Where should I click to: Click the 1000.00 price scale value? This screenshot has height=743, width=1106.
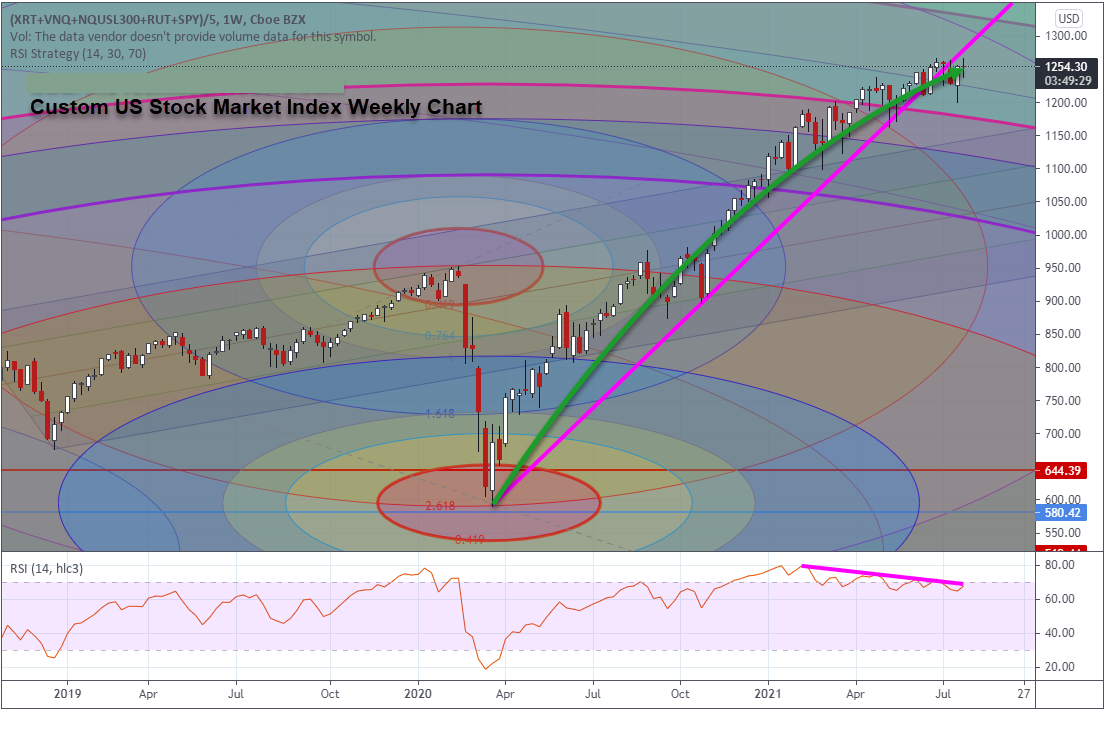1066,234
